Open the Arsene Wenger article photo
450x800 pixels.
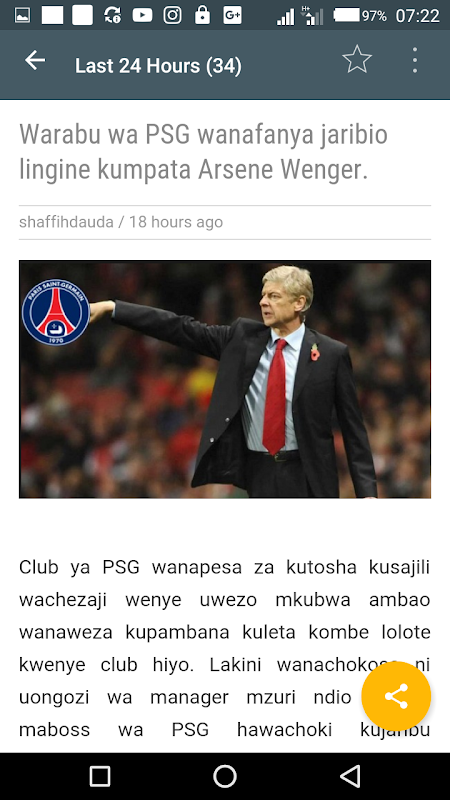(x=225, y=379)
